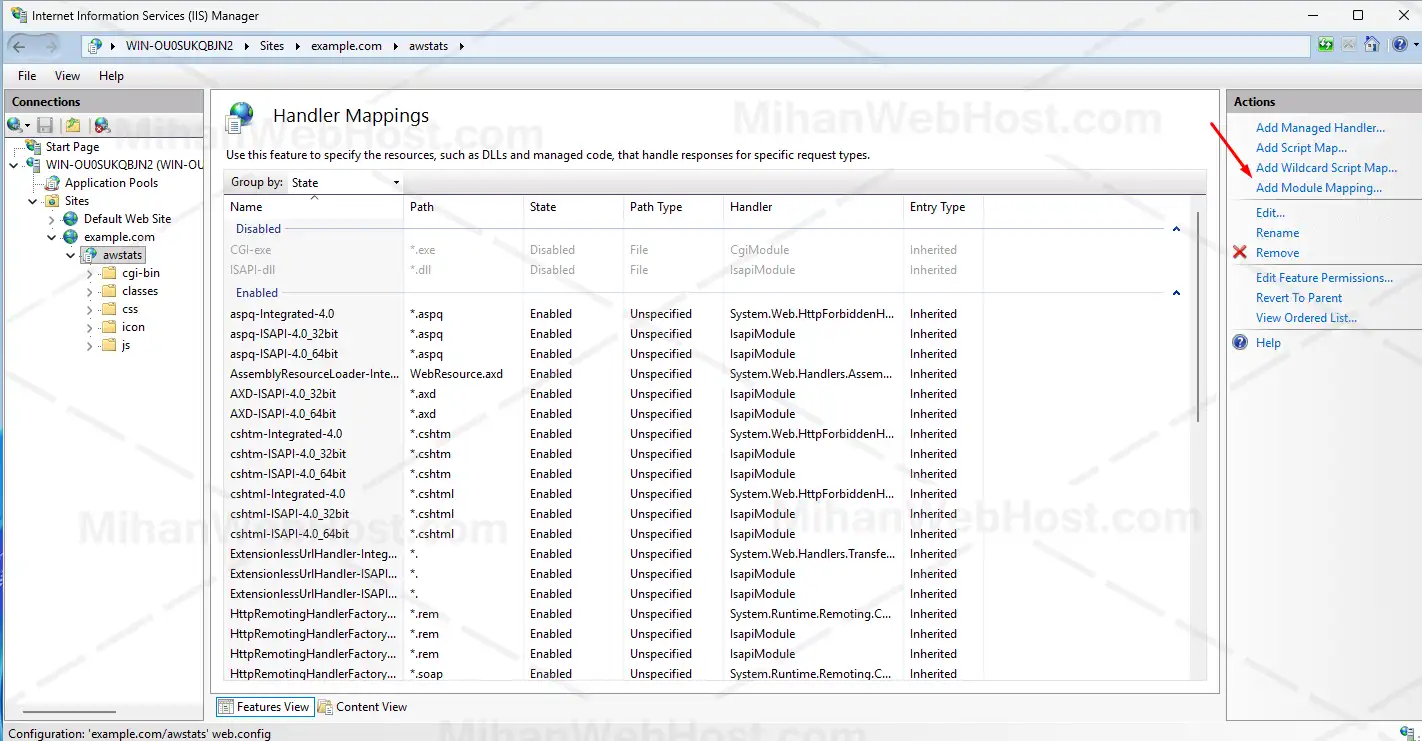Open the Group by State dropdown
Image resolution: width=1422 pixels, height=741 pixels.
[345, 183]
